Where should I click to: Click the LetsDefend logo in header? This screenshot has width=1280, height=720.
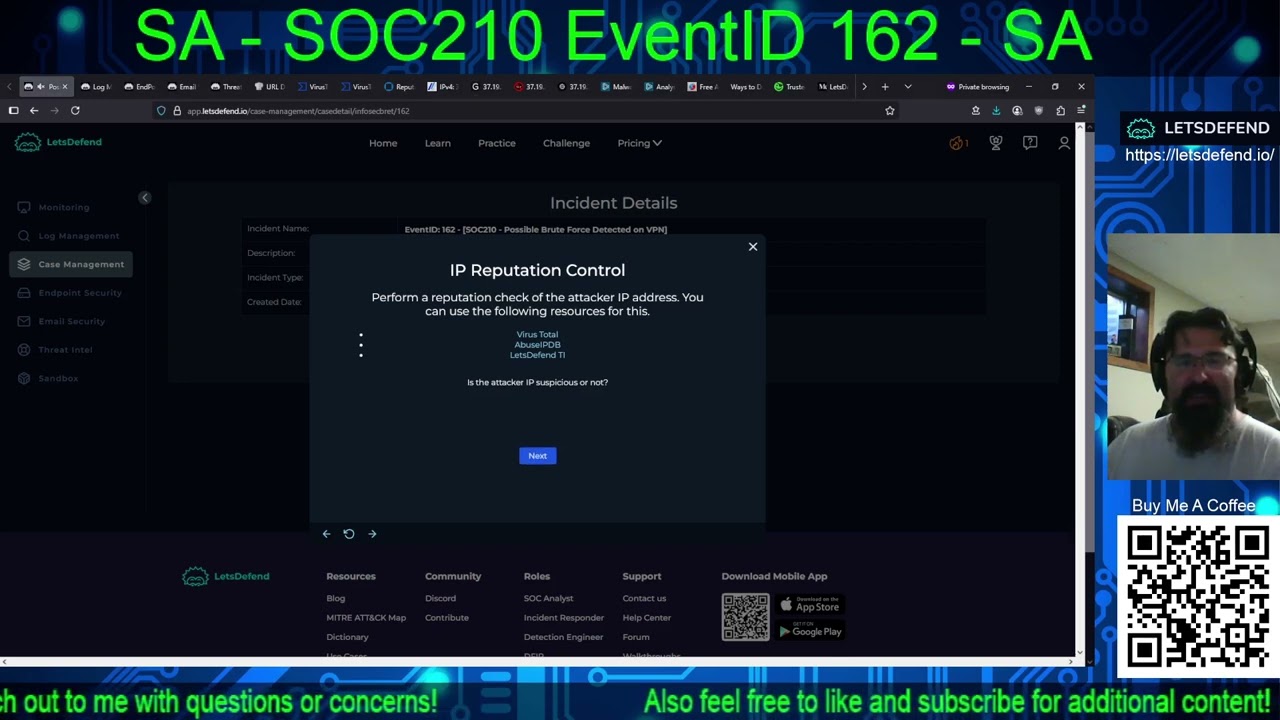pyautogui.click(x=58, y=142)
